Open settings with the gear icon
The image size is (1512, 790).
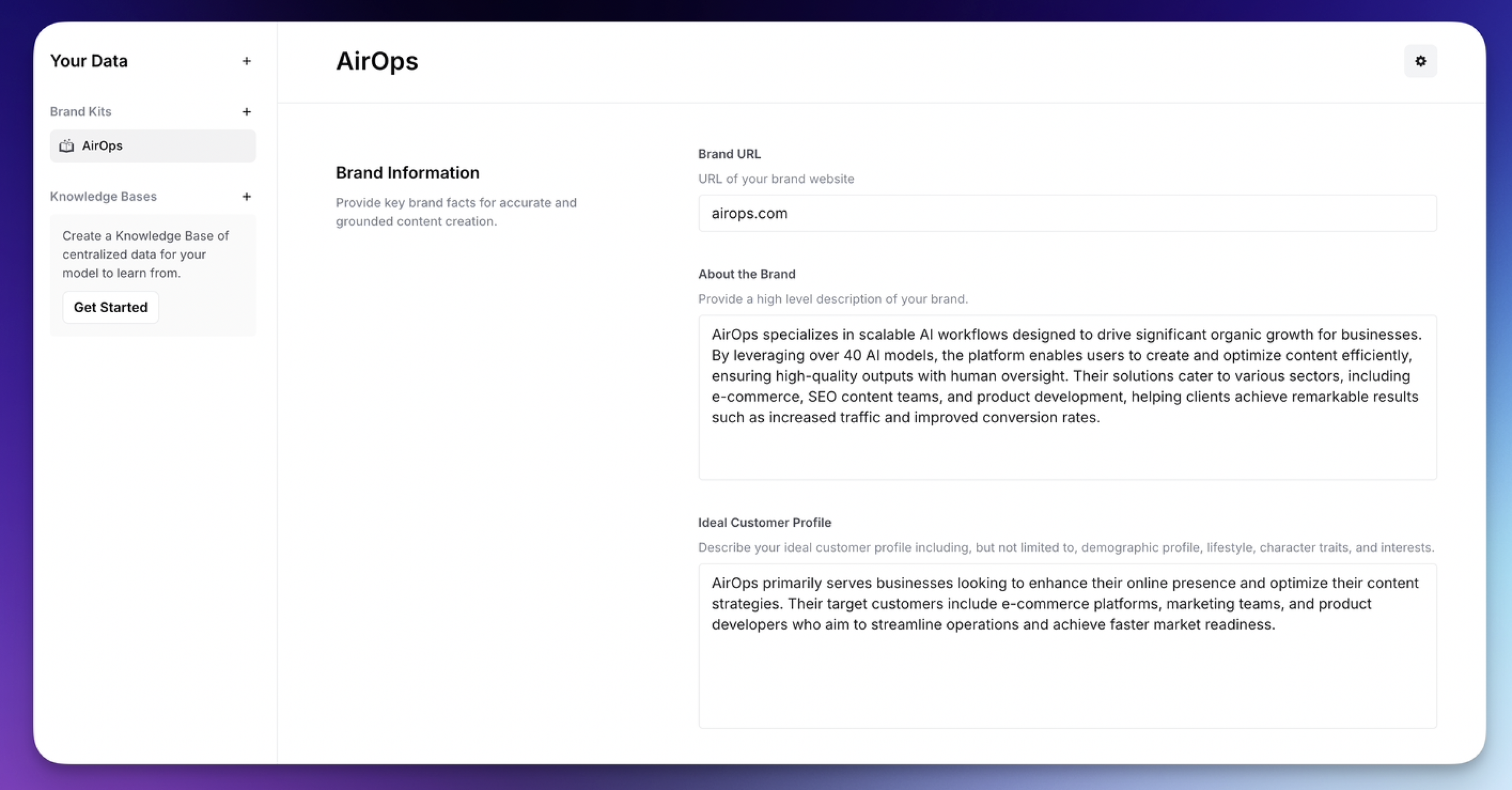pyautogui.click(x=1420, y=61)
